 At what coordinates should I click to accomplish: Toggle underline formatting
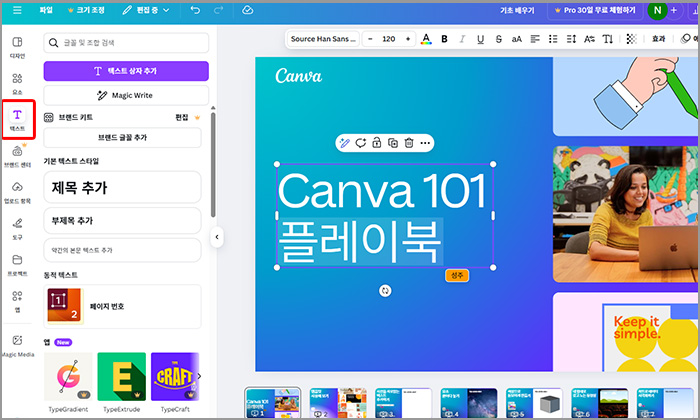pos(480,39)
